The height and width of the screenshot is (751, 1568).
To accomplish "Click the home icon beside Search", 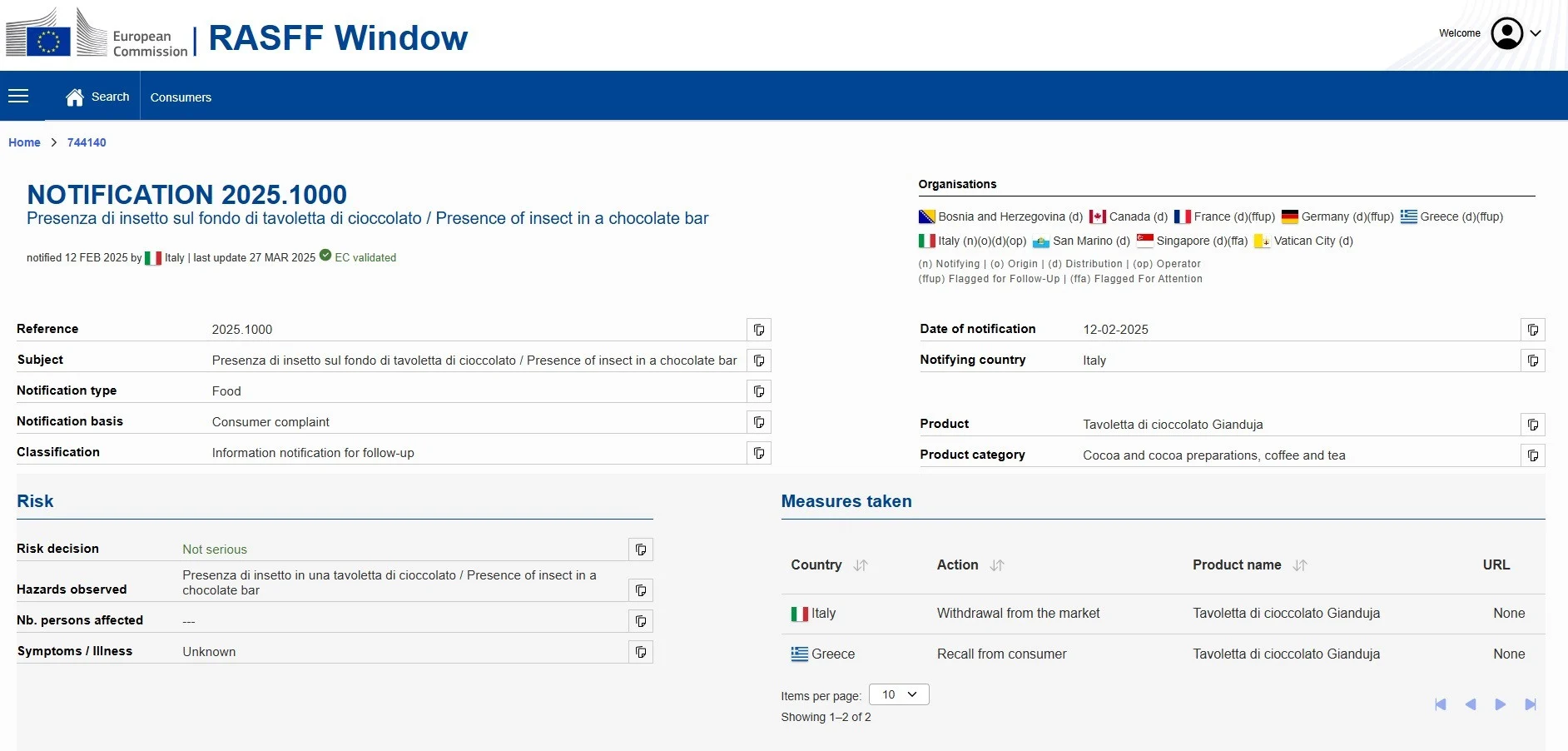I will [x=75, y=97].
